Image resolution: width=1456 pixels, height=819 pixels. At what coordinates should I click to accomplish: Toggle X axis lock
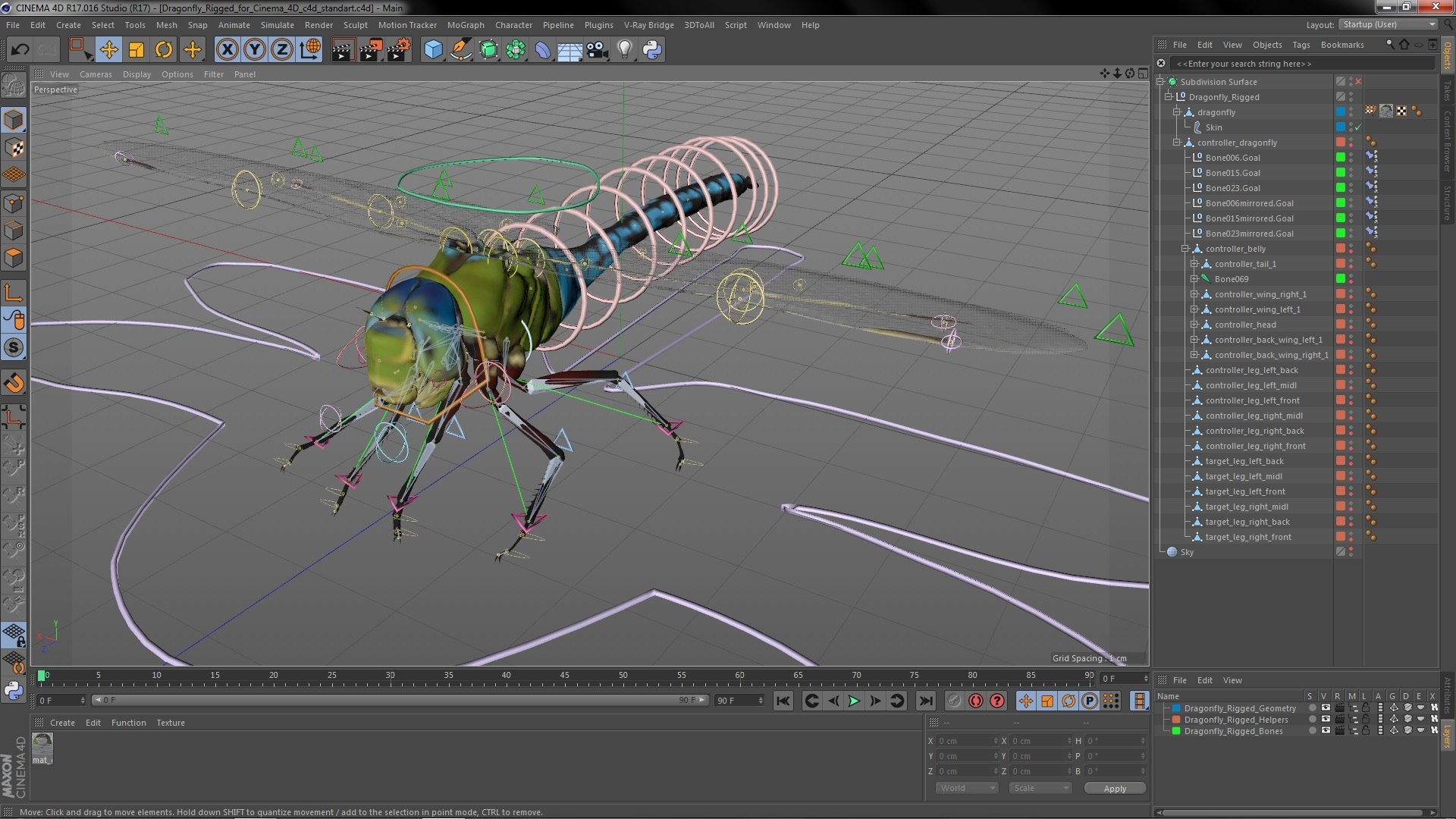(x=227, y=50)
